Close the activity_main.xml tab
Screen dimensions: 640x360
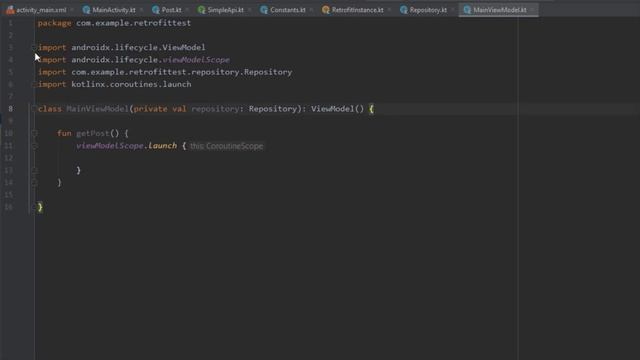[72, 10]
